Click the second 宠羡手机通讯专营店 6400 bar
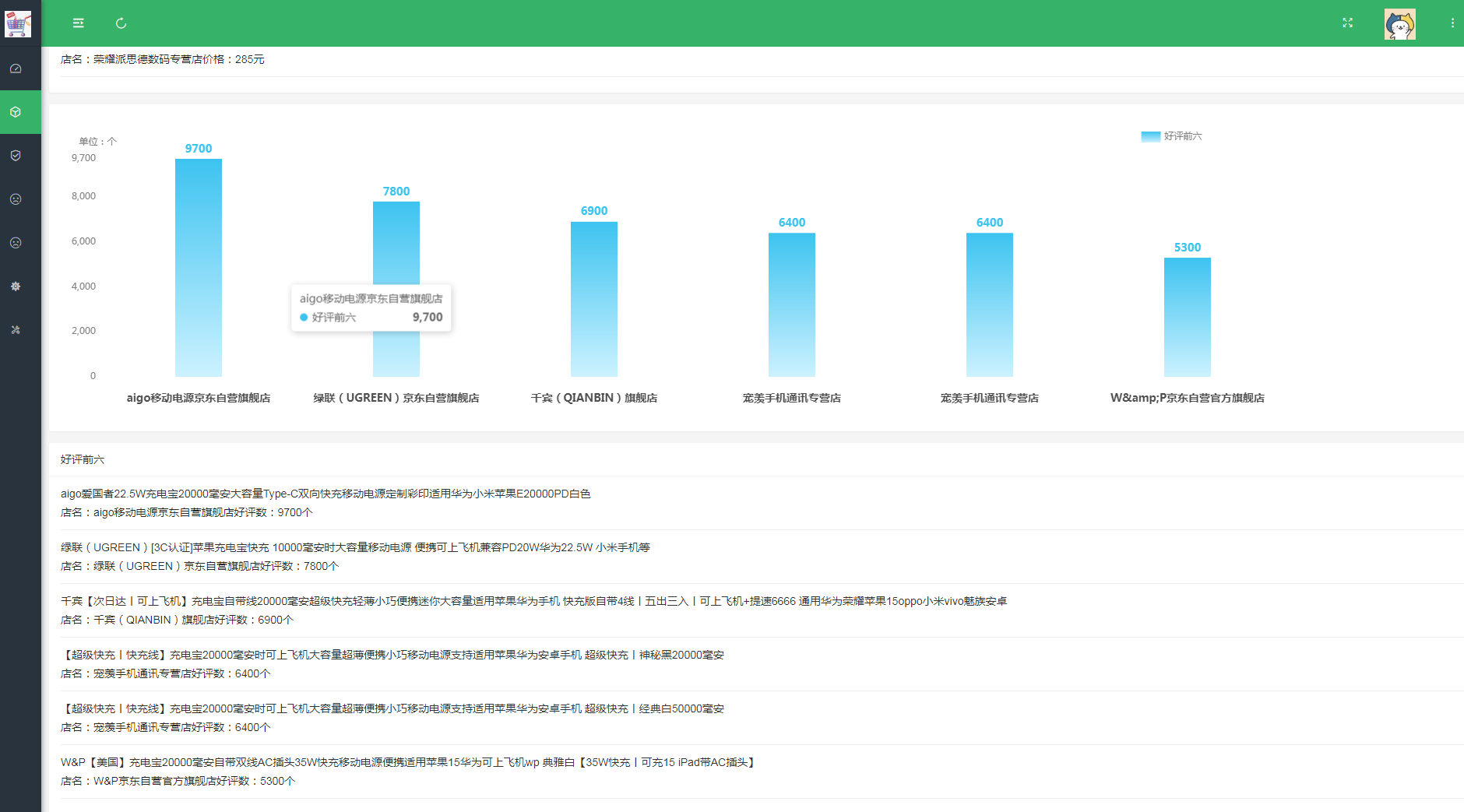Viewport: 1464px width, 812px height. coord(990,304)
